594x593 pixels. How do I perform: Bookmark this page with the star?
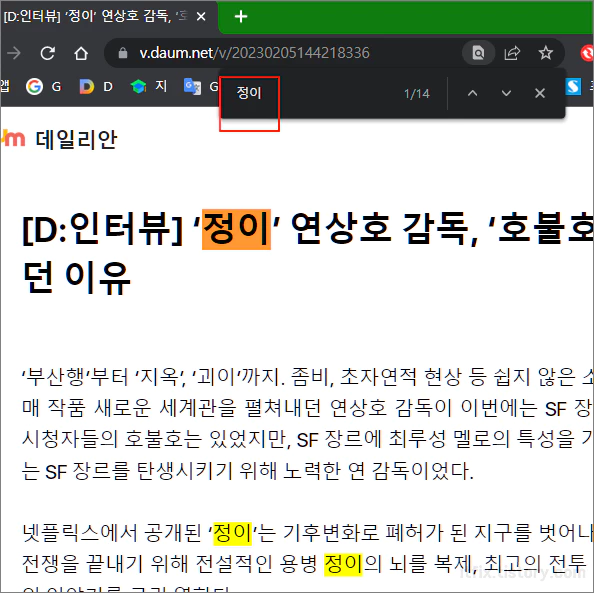click(x=546, y=53)
